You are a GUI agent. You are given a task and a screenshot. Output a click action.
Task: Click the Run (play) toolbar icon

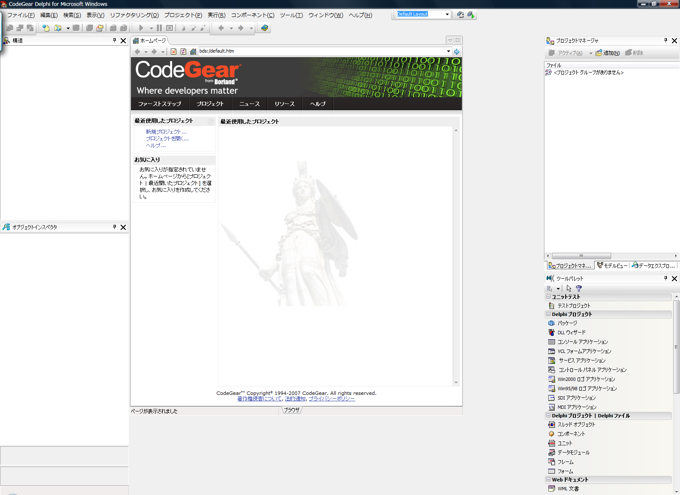(x=141, y=28)
